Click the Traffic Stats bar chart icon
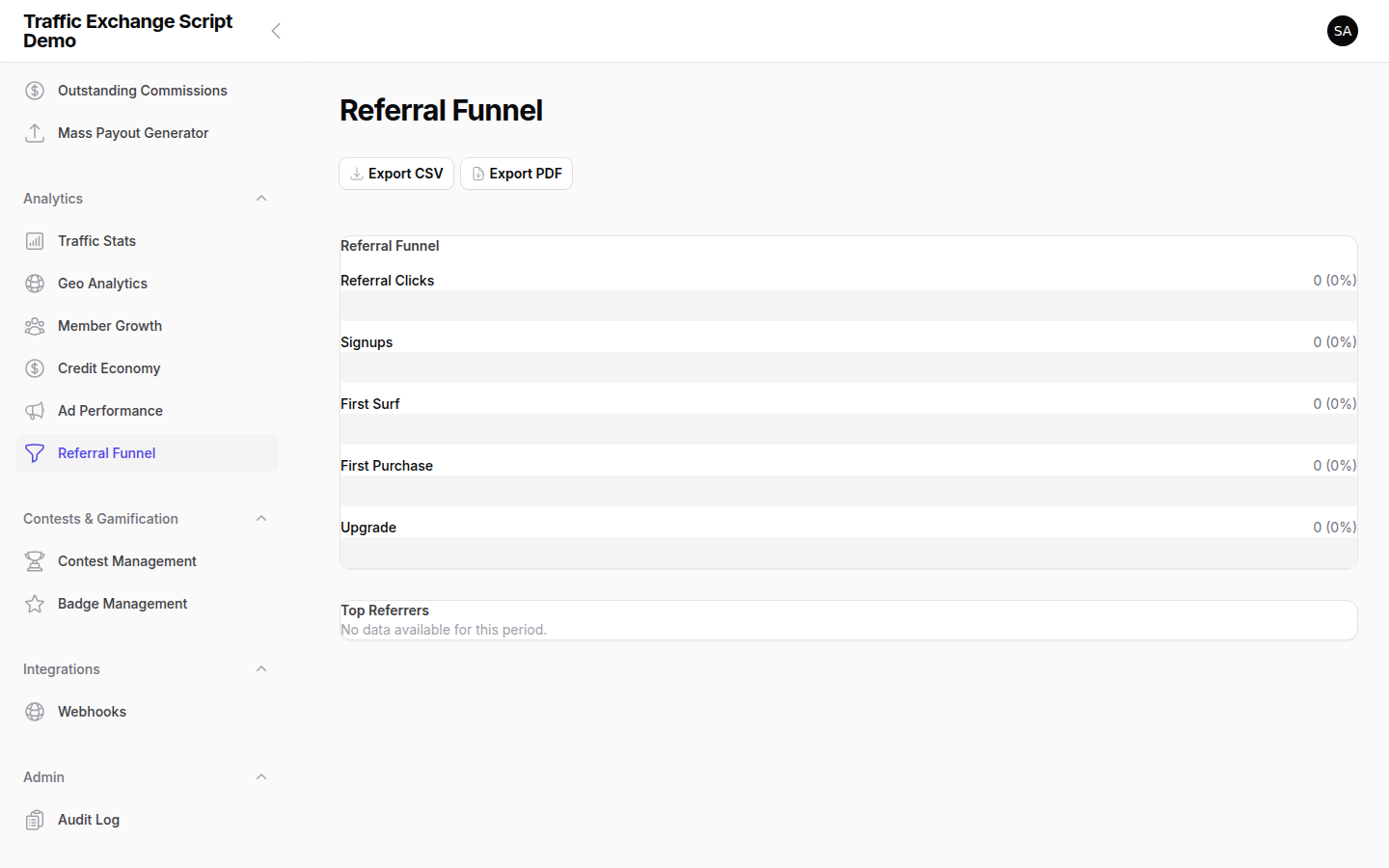1389x868 pixels. point(35,240)
